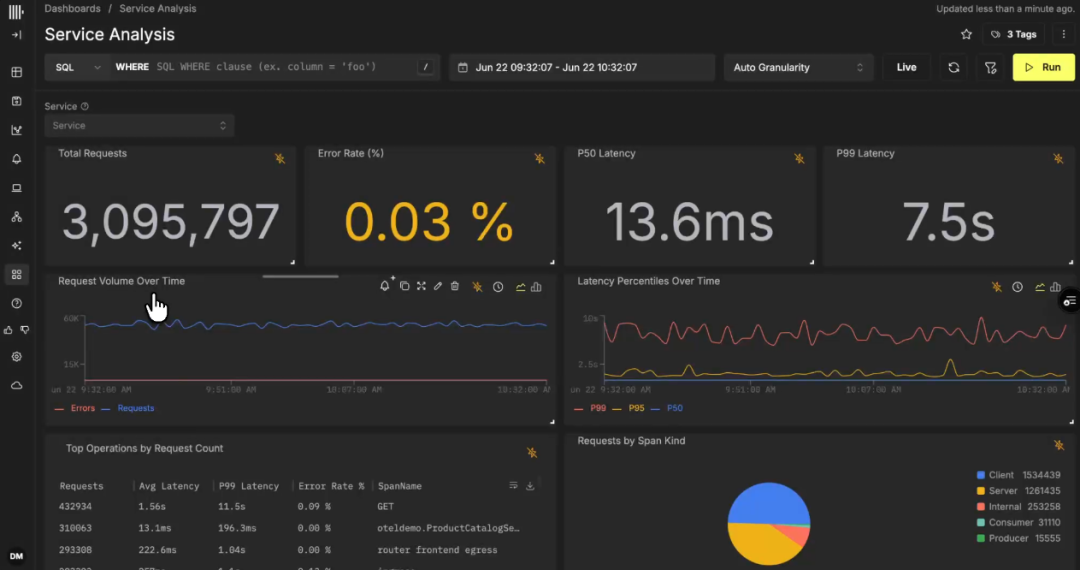Screen dimensions: 1080x570
Task: Switch Request Volume chart to line display
Action: (521, 286)
